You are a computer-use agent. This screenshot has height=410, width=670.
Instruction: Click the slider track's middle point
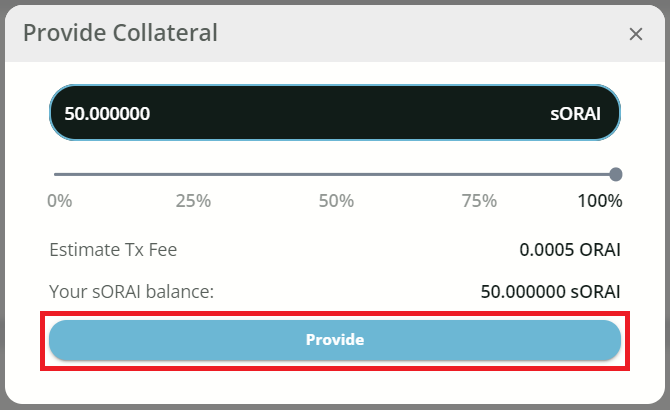point(336,174)
